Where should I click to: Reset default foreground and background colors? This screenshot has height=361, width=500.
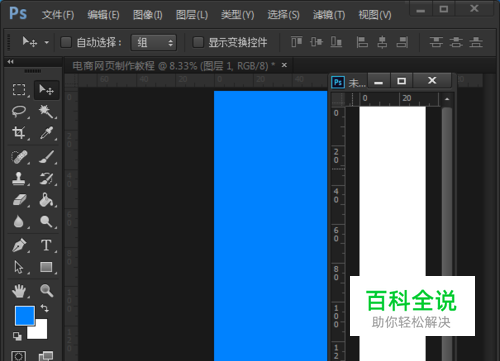(17, 336)
